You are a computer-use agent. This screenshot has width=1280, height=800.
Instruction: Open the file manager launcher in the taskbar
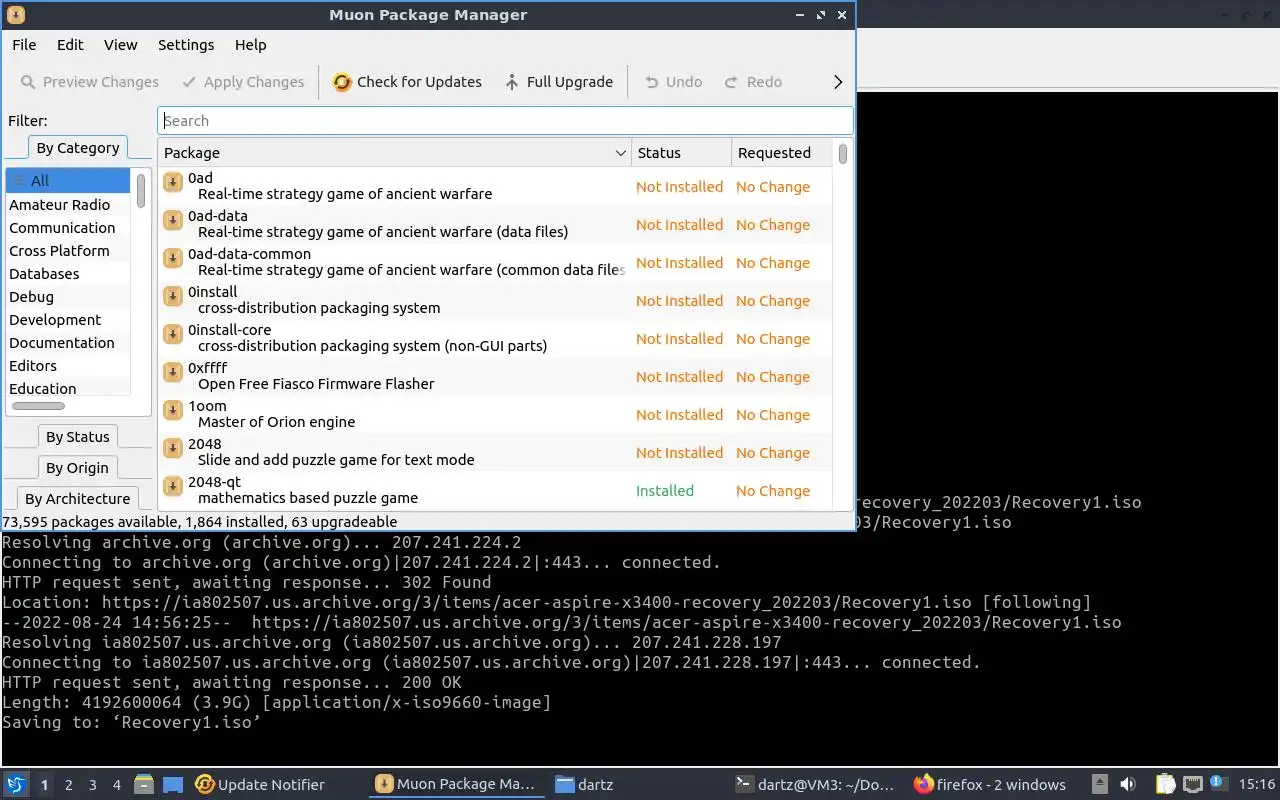point(143,785)
